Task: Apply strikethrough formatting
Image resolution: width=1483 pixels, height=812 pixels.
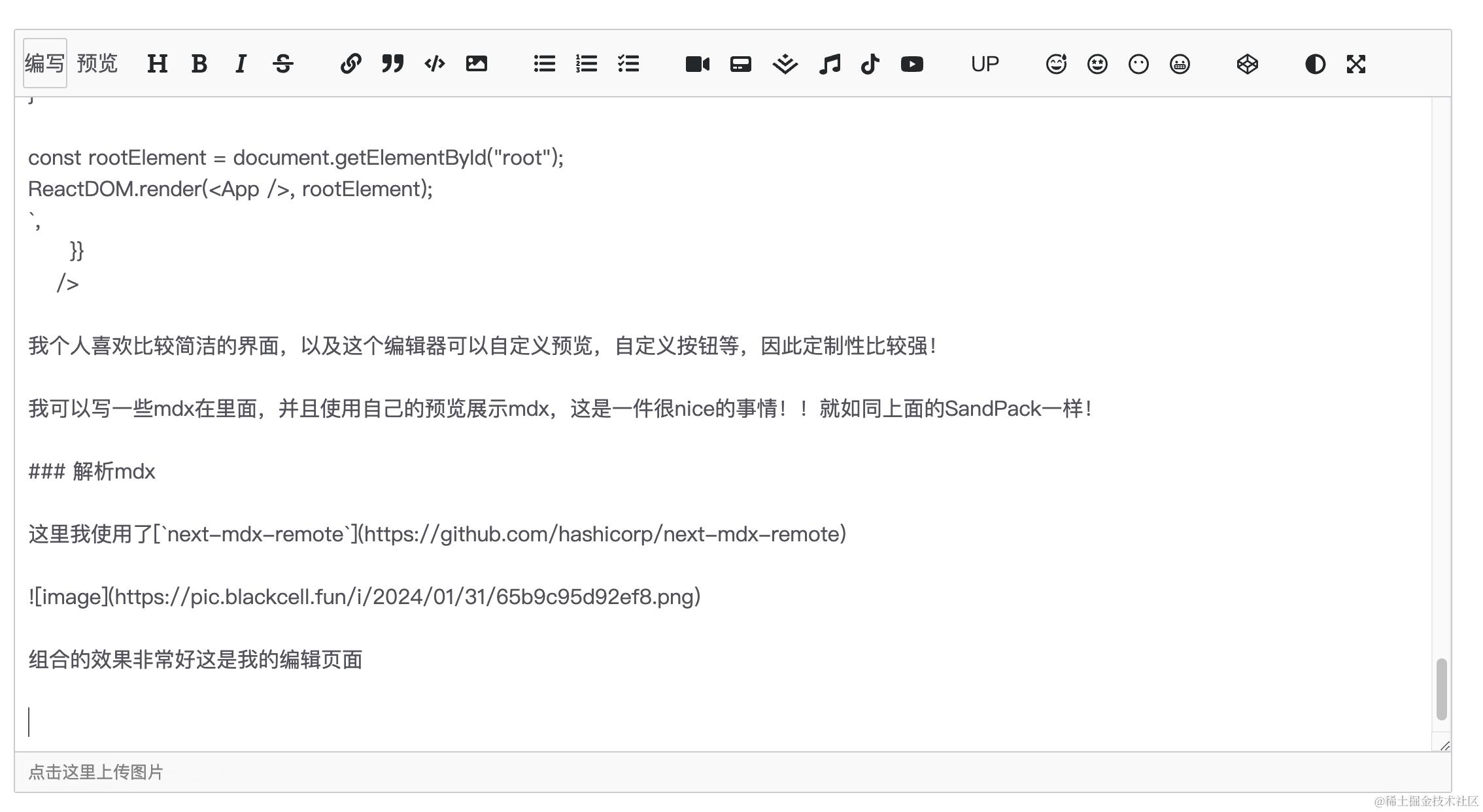Action: tap(282, 63)
